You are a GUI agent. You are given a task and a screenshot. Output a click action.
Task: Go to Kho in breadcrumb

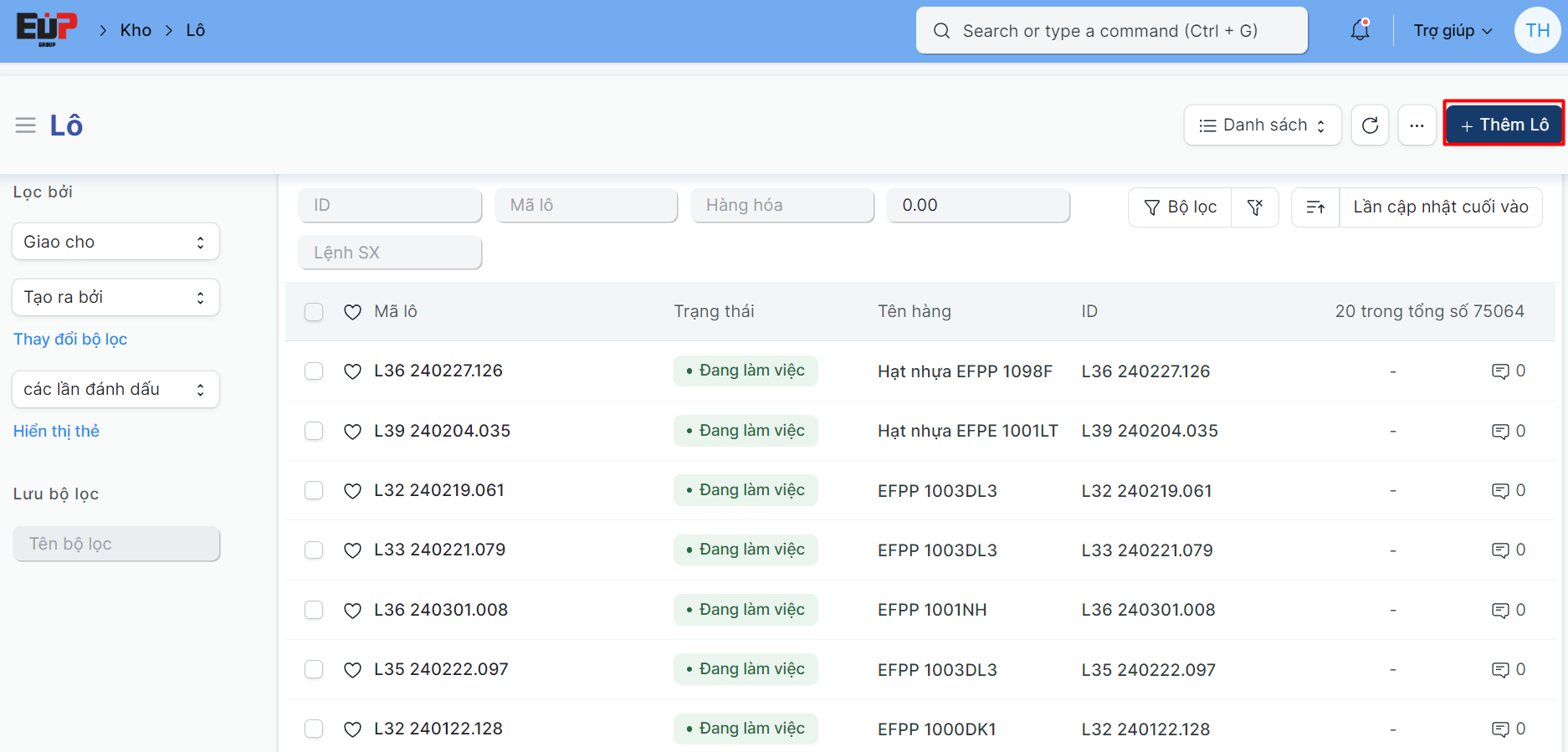(x=136, y=31)
